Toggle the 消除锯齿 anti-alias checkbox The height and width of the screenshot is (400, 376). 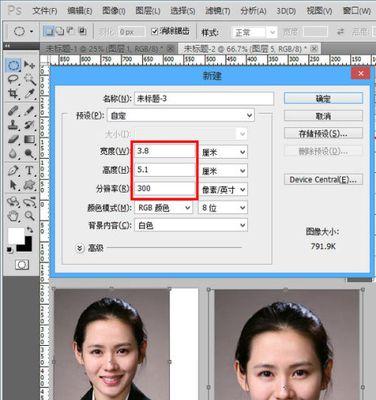pyautogui.click(x=154, y=31)
